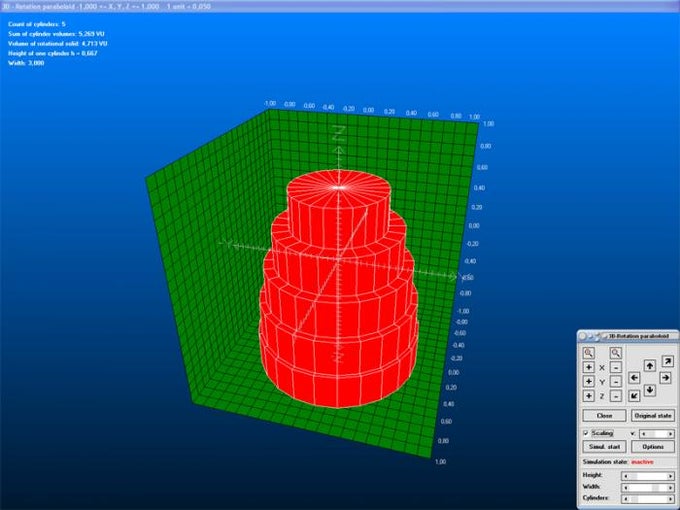The height and width of the screenshot is (510, 680).
Task: Click left arrow of Height scrollbar
Action: click(625, 476)
